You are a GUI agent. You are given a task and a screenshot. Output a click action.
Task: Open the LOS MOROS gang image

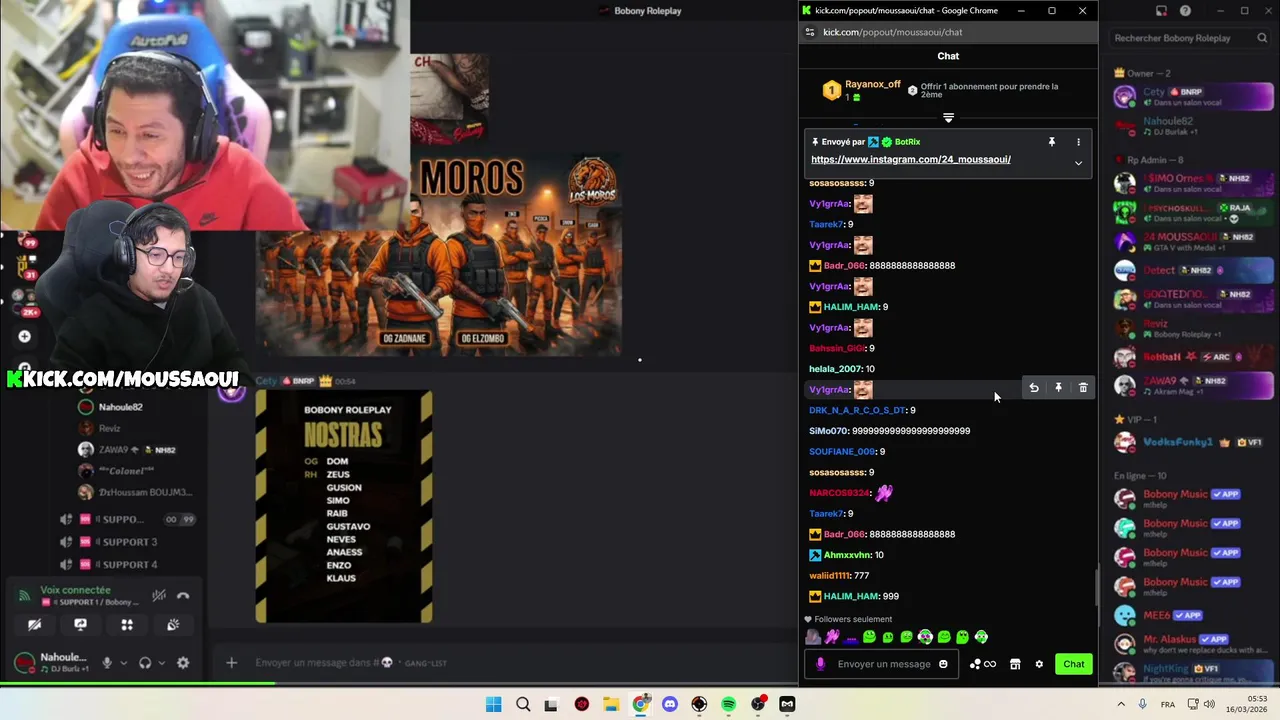(x=438, y=254)
